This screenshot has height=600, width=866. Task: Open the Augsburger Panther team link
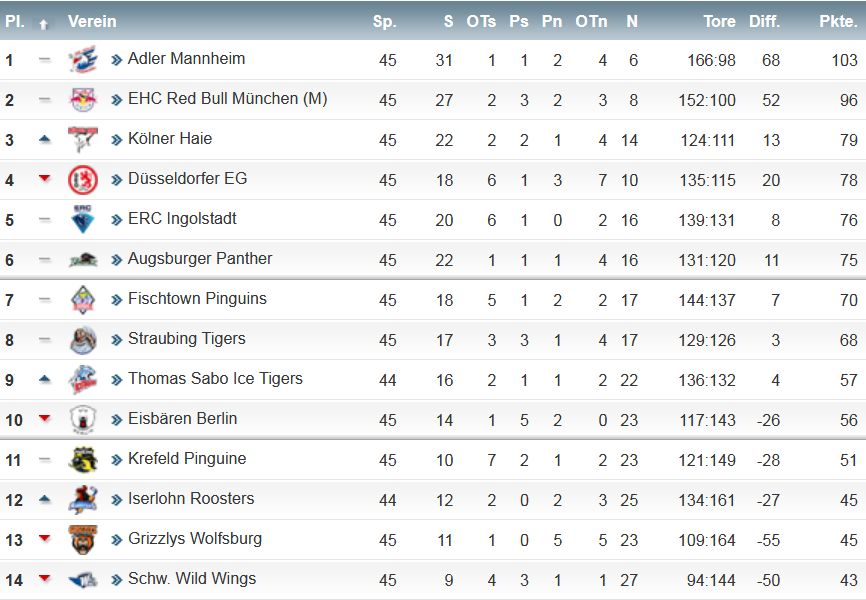pyautogui.click(x=200, y=259)
